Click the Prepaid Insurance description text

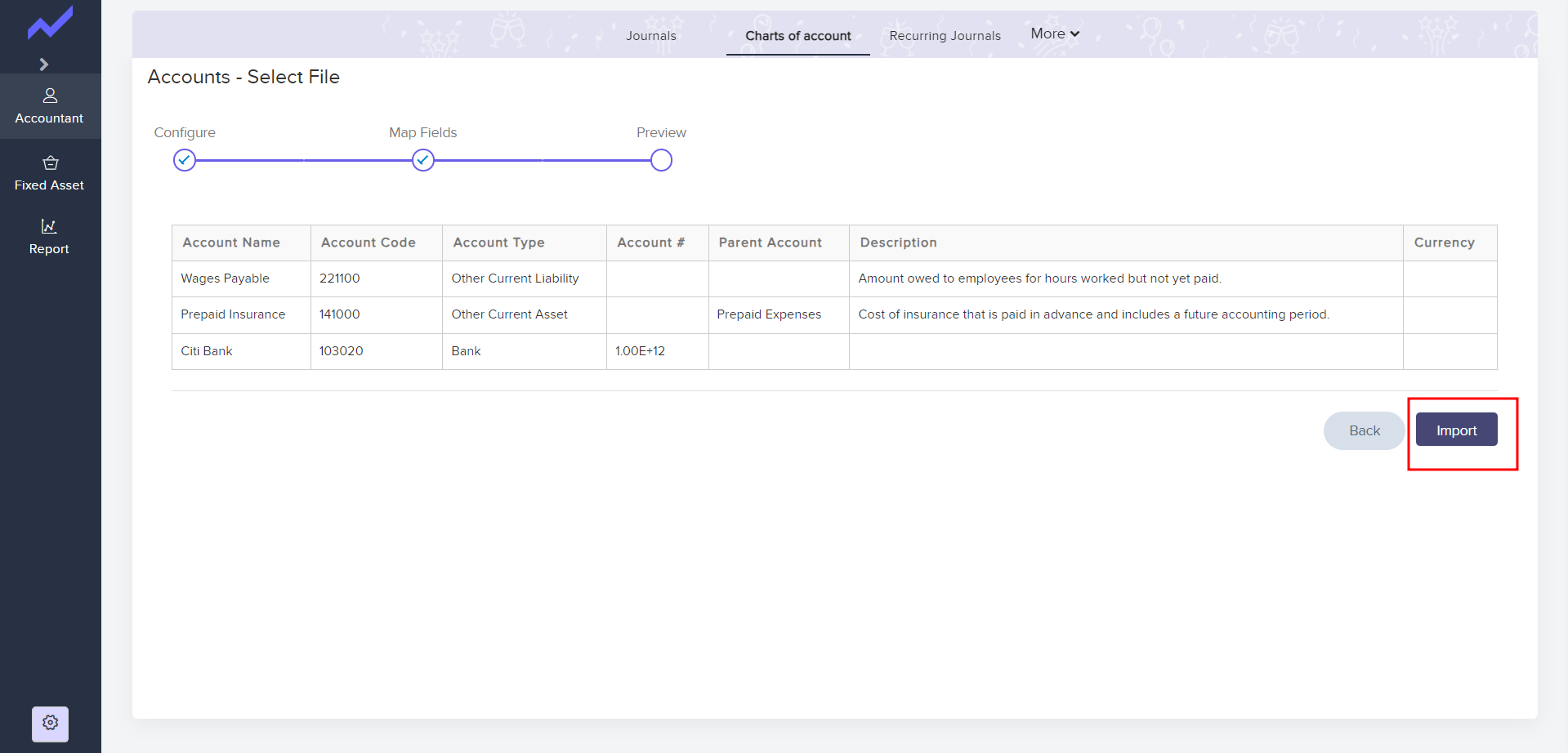(1094, 314)
